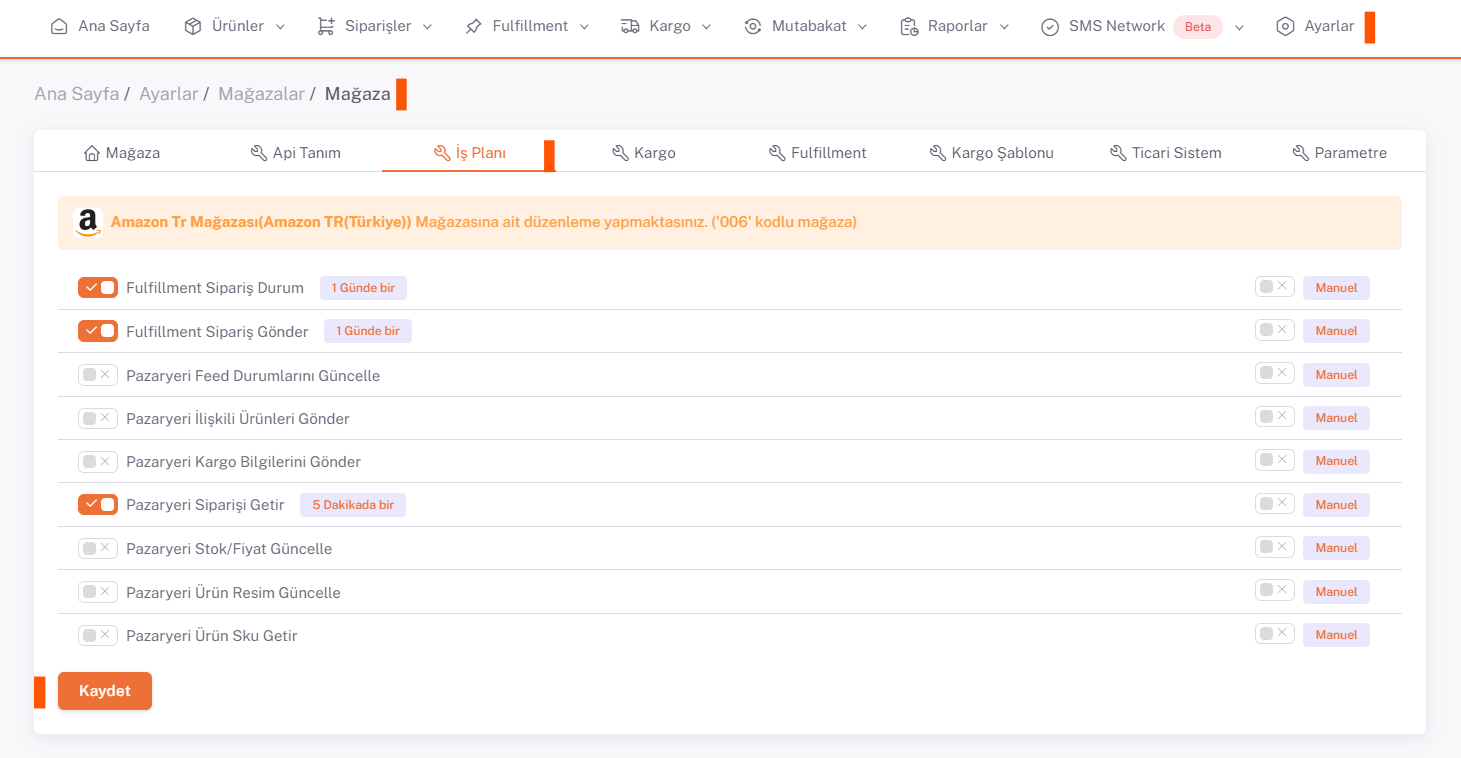1461x758 pixels.
Task: Click the 'Pazaryeri Ürün Resim Güncelle' label
Action: (x=233, y=593)
